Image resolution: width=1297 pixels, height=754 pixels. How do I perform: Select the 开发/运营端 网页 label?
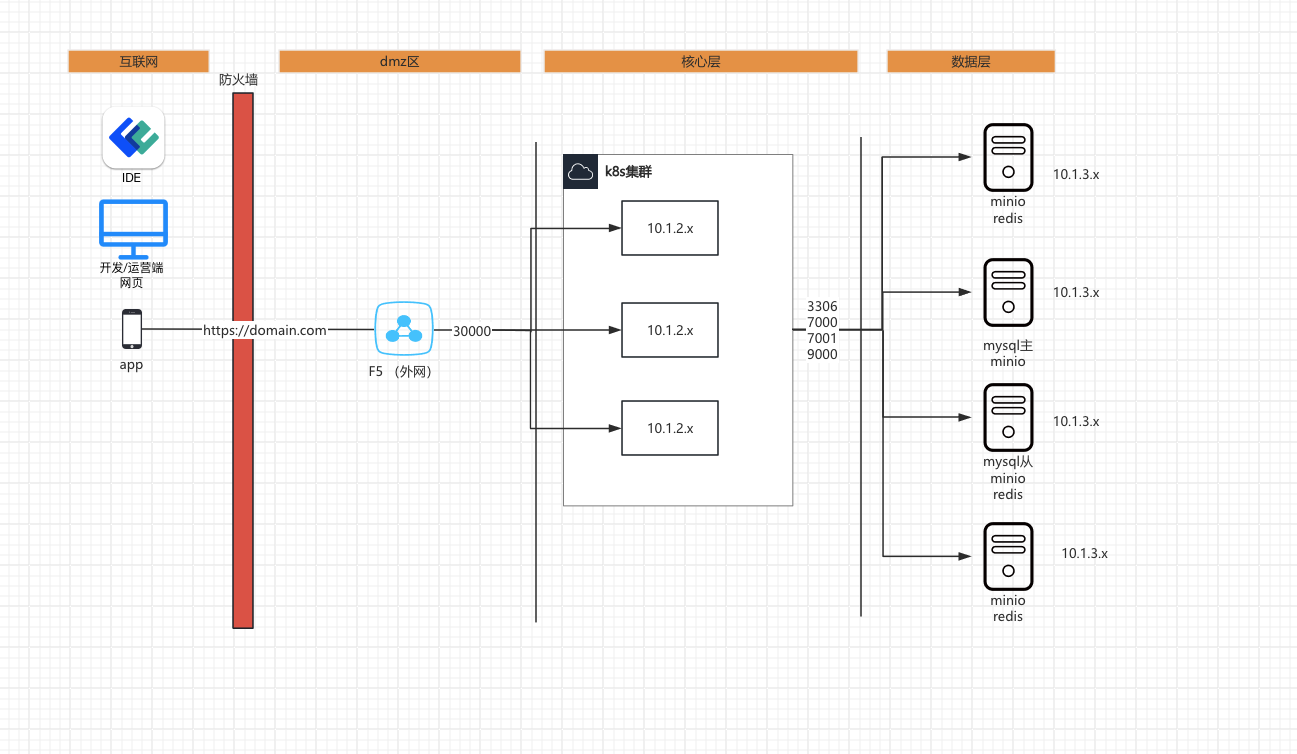coord(131,275)
